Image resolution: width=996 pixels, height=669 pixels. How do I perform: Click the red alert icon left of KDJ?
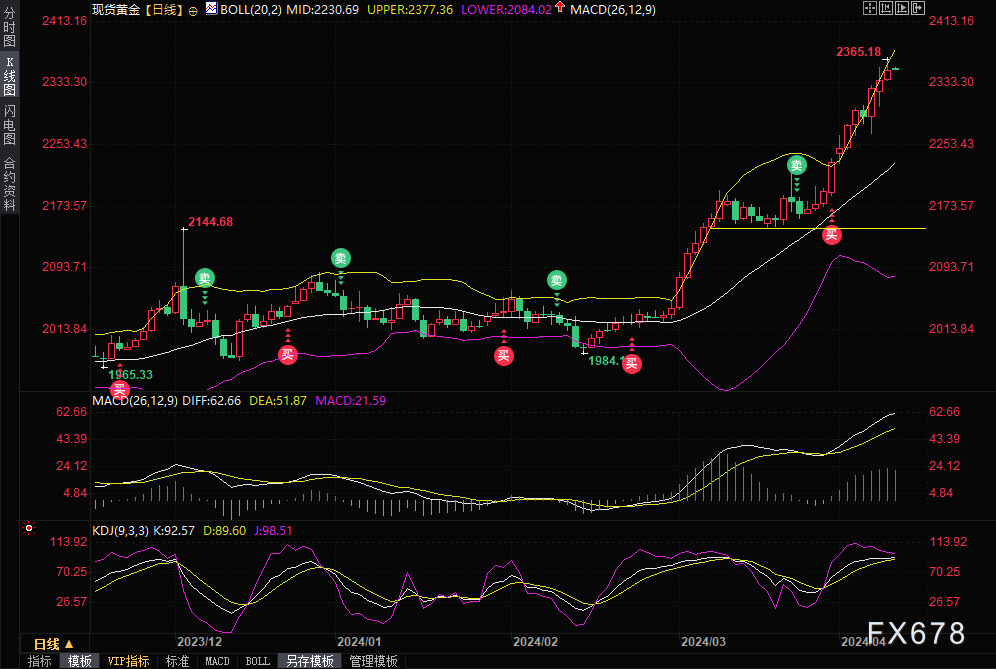(x=29, y=528)
